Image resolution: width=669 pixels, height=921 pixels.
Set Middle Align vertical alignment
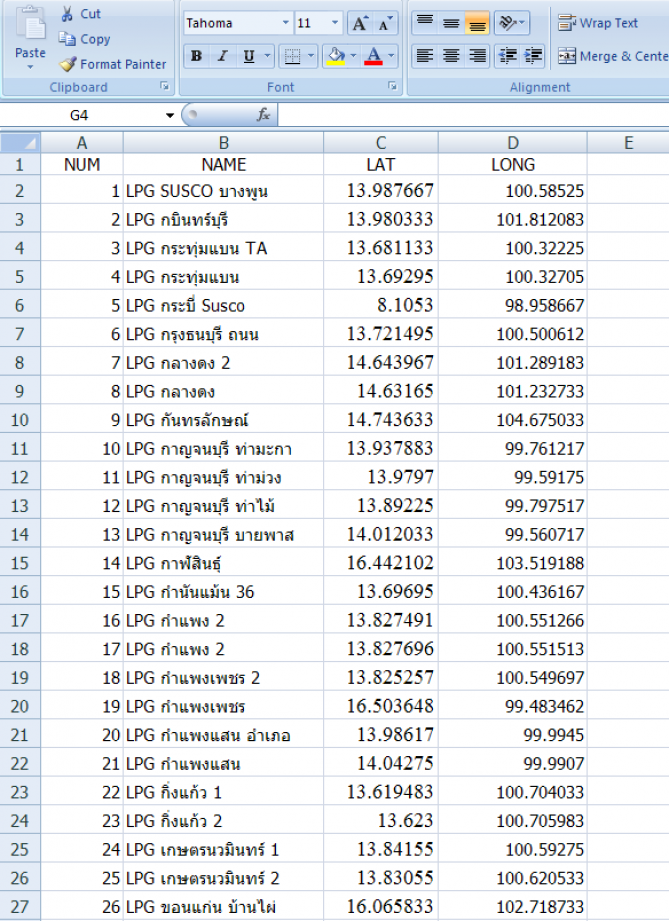coord(451,23)
